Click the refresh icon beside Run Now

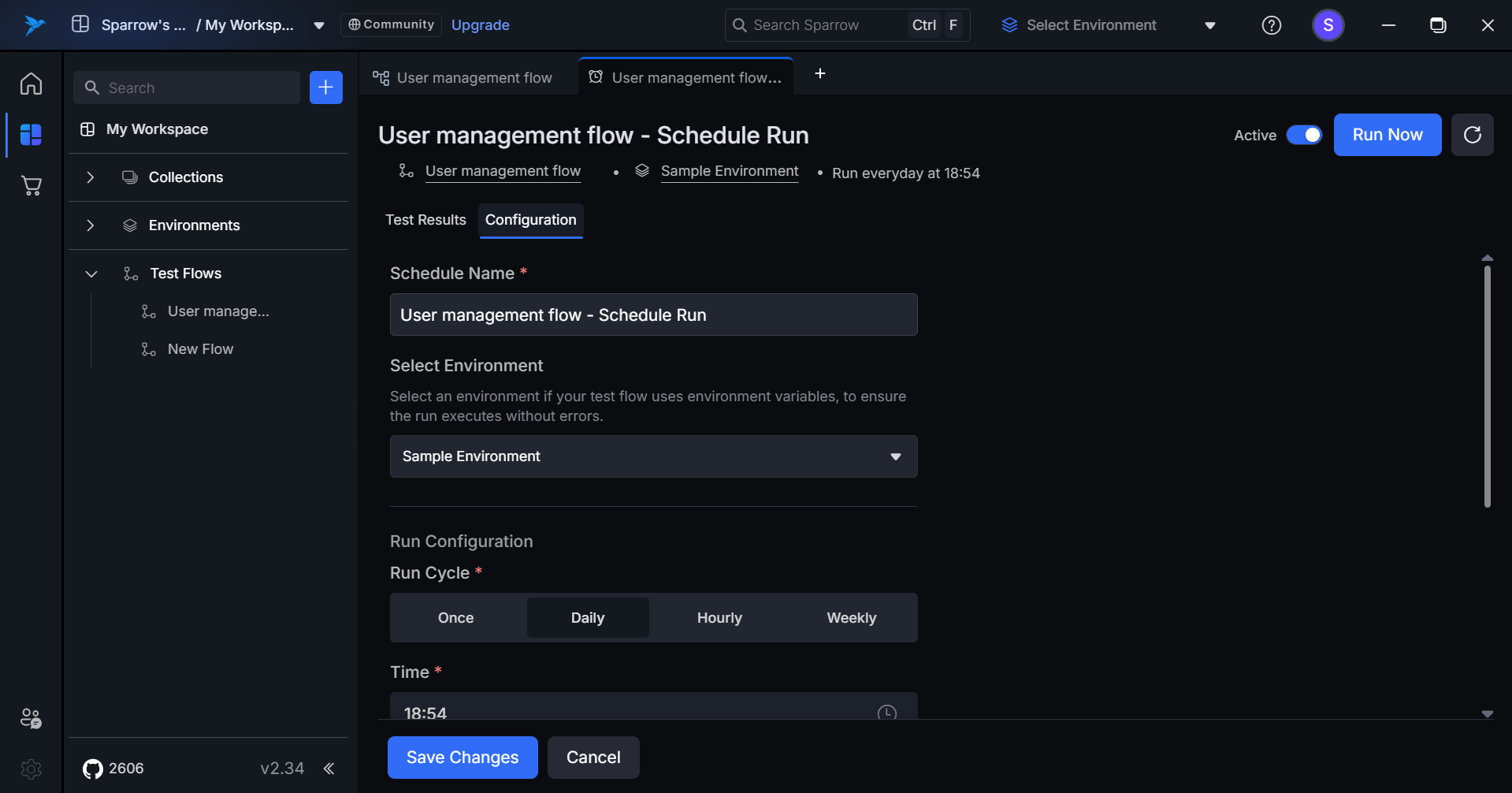pyautogui.click(x=1472, y=135)
